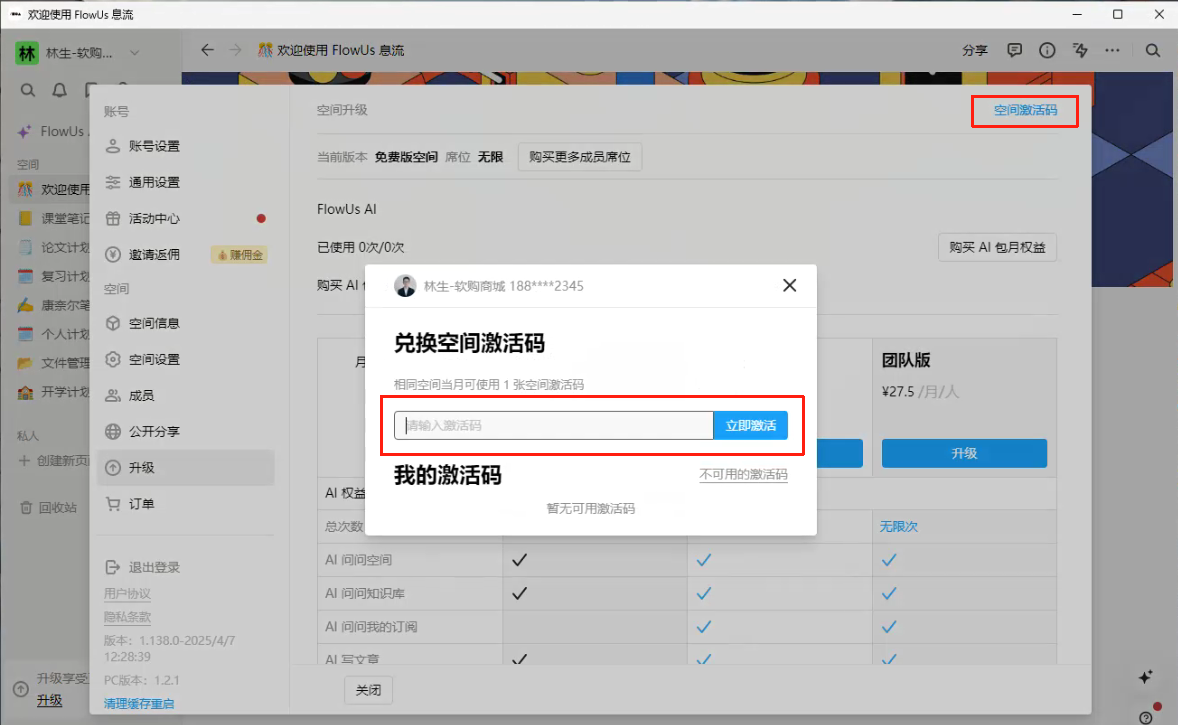Image resolution: width=1178 pixels, height=725 pixels.
Task: Open the page info icon
Action: tap(1047, 50)
